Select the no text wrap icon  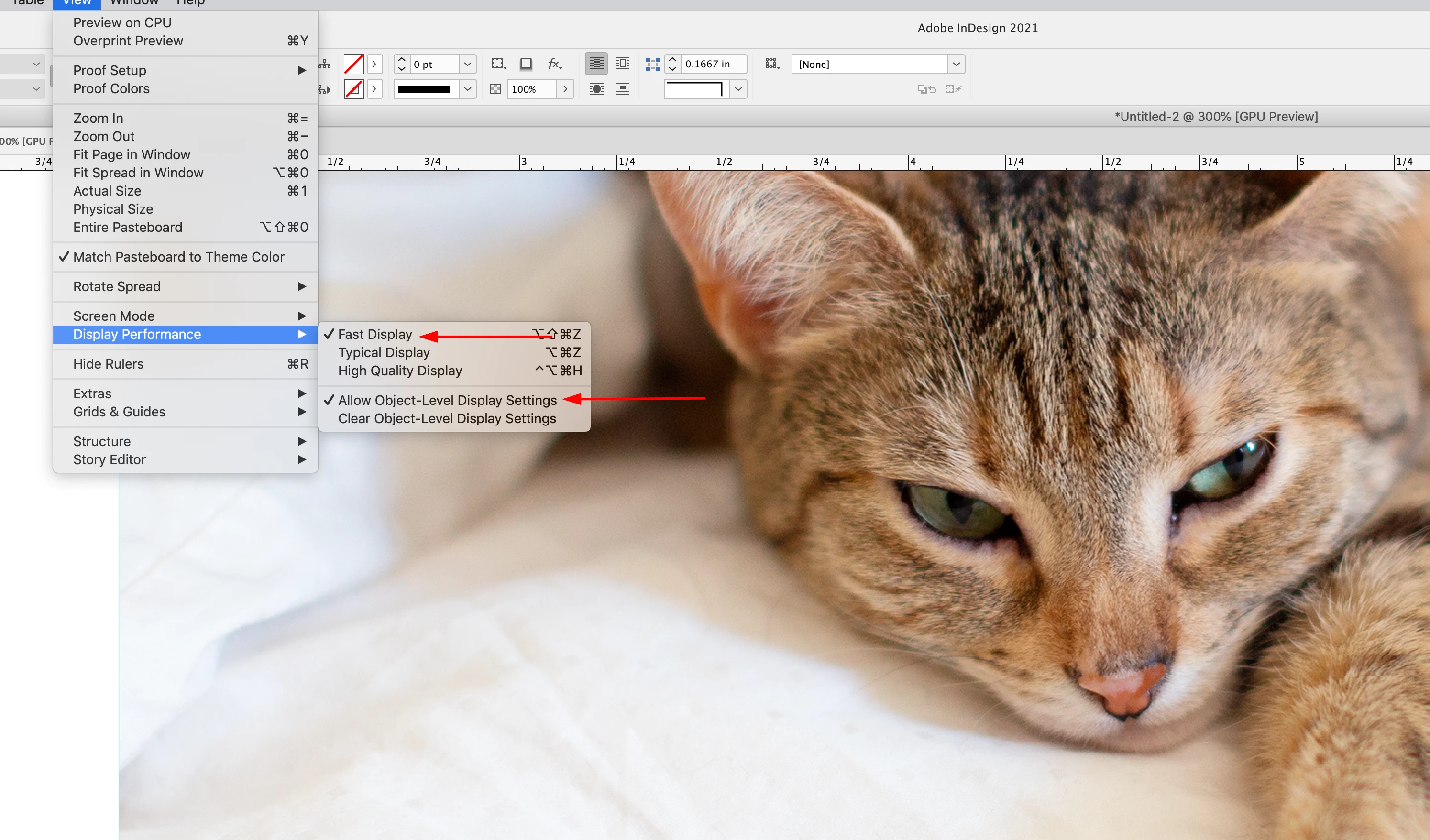coord(596,64)
